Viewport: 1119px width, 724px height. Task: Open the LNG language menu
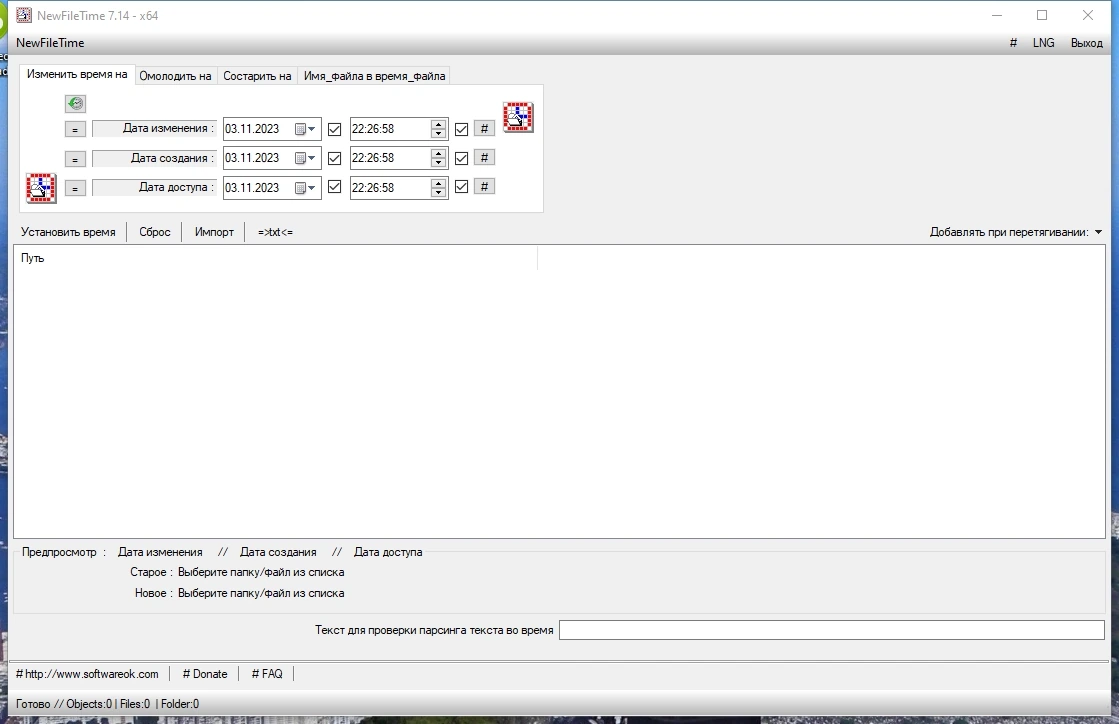click(x=1043, y=43)
